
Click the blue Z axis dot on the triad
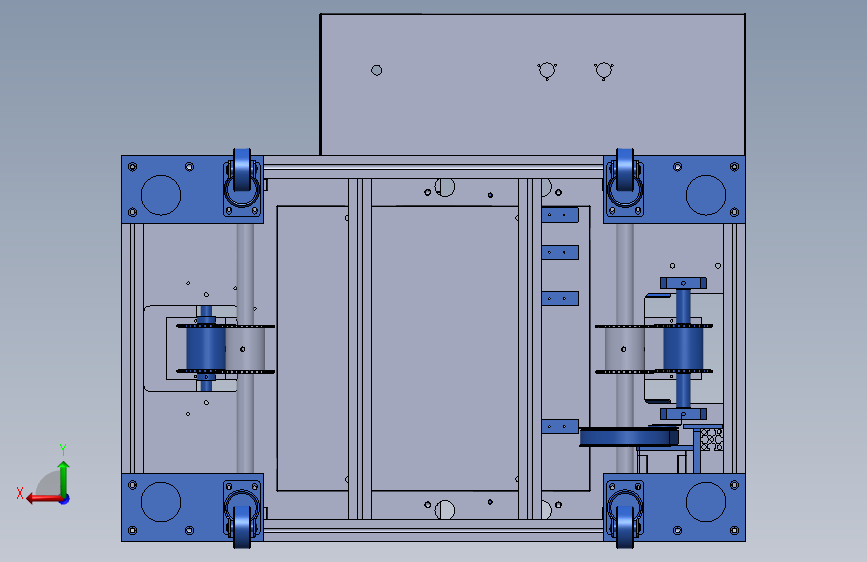coord(65,499)
